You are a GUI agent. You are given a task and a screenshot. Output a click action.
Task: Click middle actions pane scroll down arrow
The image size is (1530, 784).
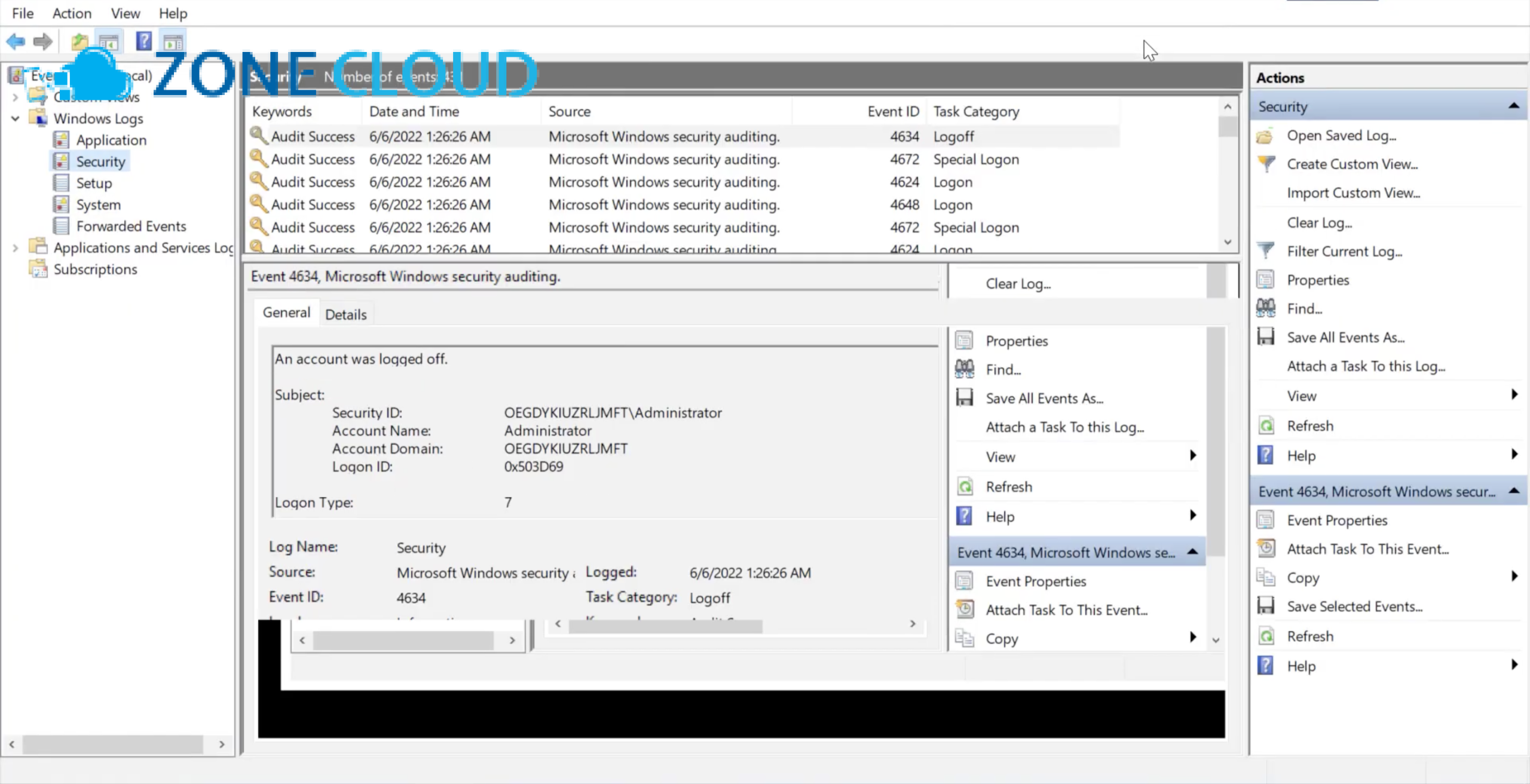click(x=1216, y=640)
